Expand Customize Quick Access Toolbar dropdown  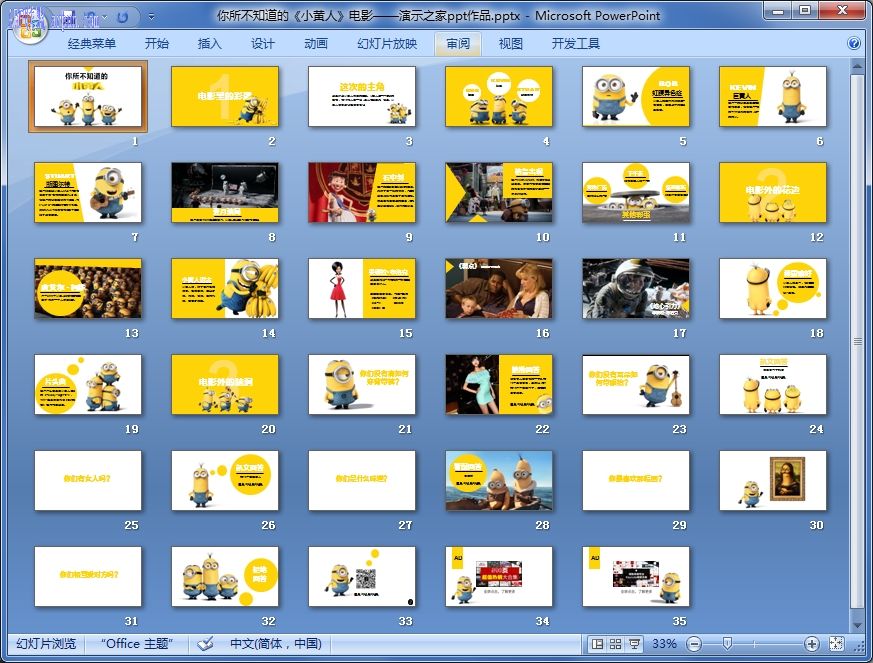tap(151, 17)
